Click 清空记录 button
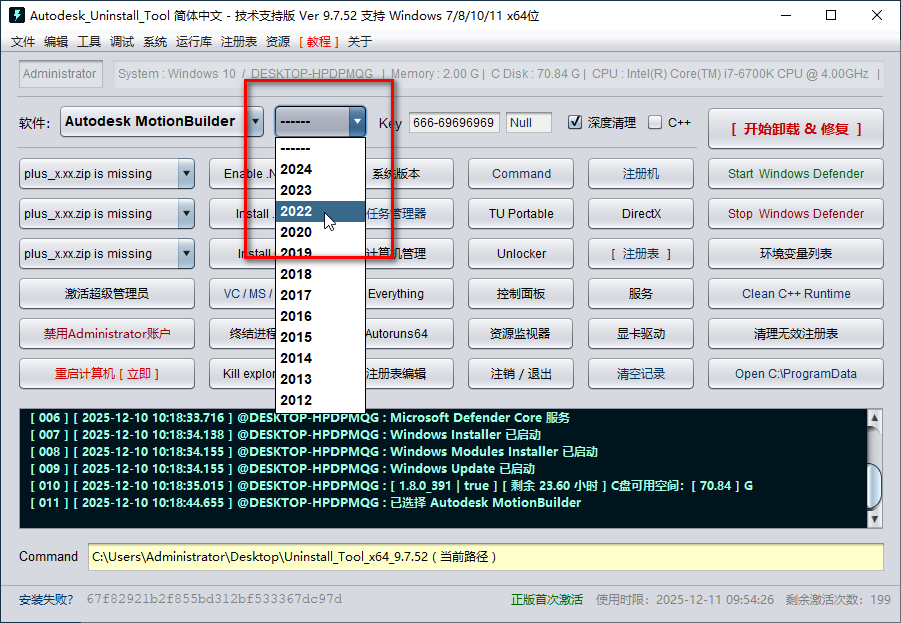901x623 pixels. point(641,374)
